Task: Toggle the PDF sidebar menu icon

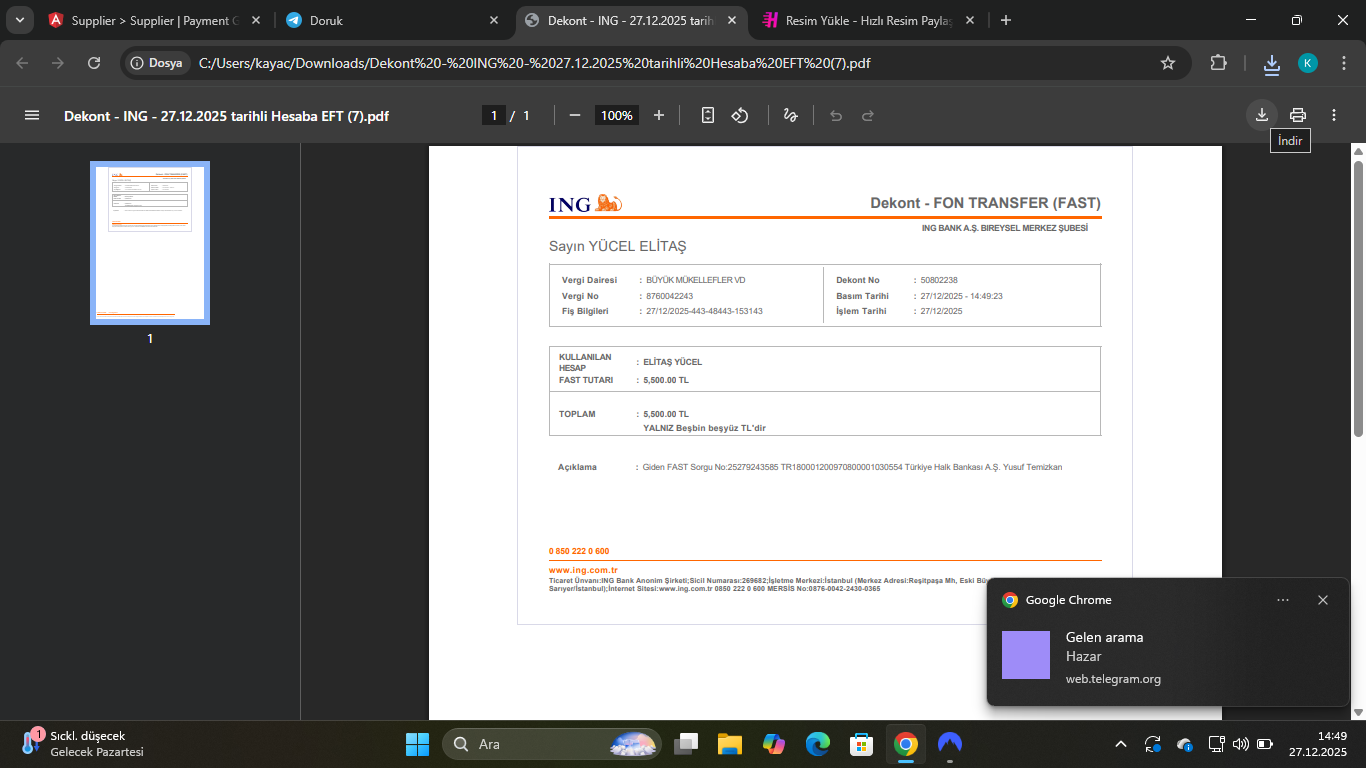Action: pos(32,115)
